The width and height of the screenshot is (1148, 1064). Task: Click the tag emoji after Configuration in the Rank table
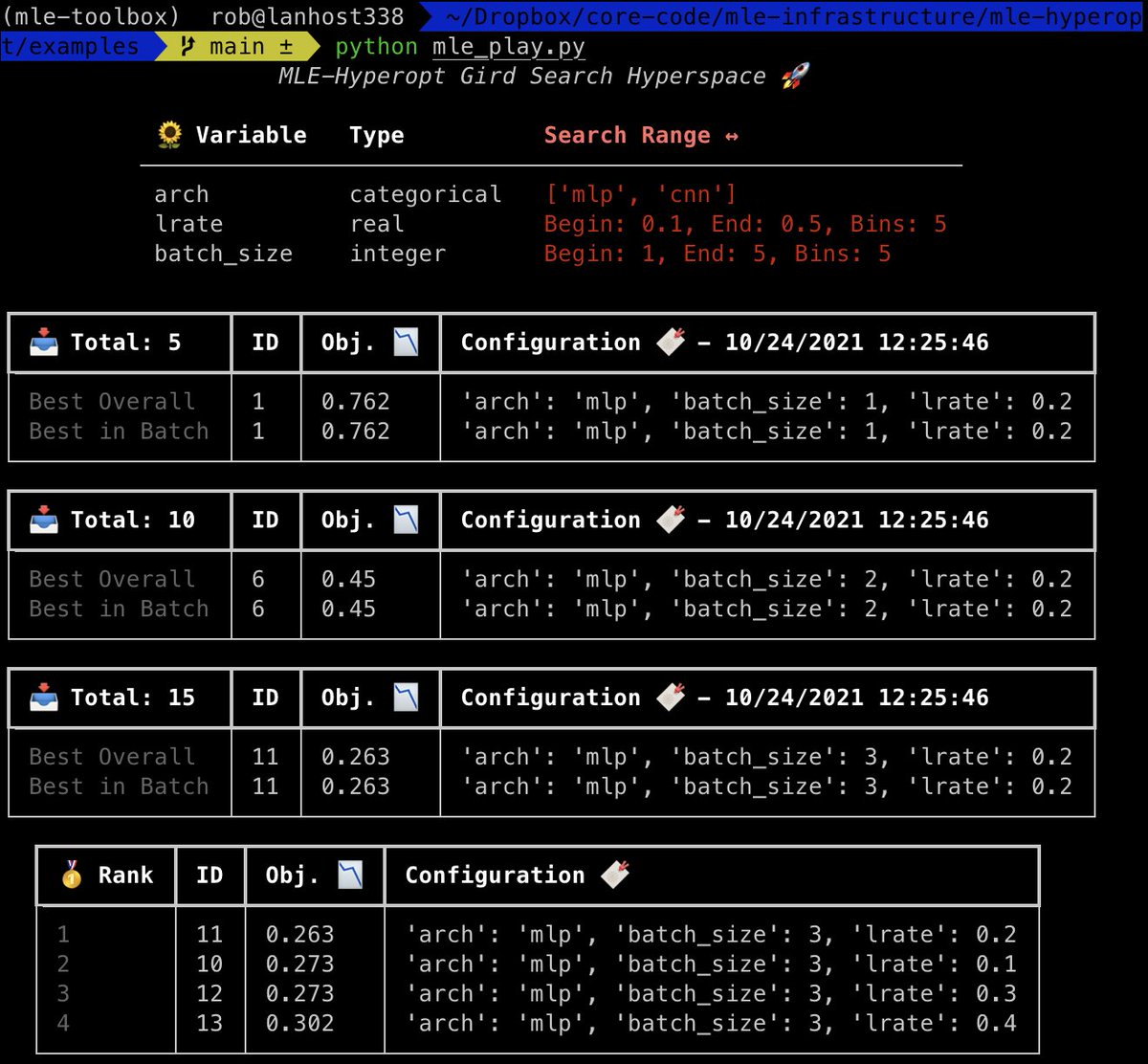(x=615, y=876)
